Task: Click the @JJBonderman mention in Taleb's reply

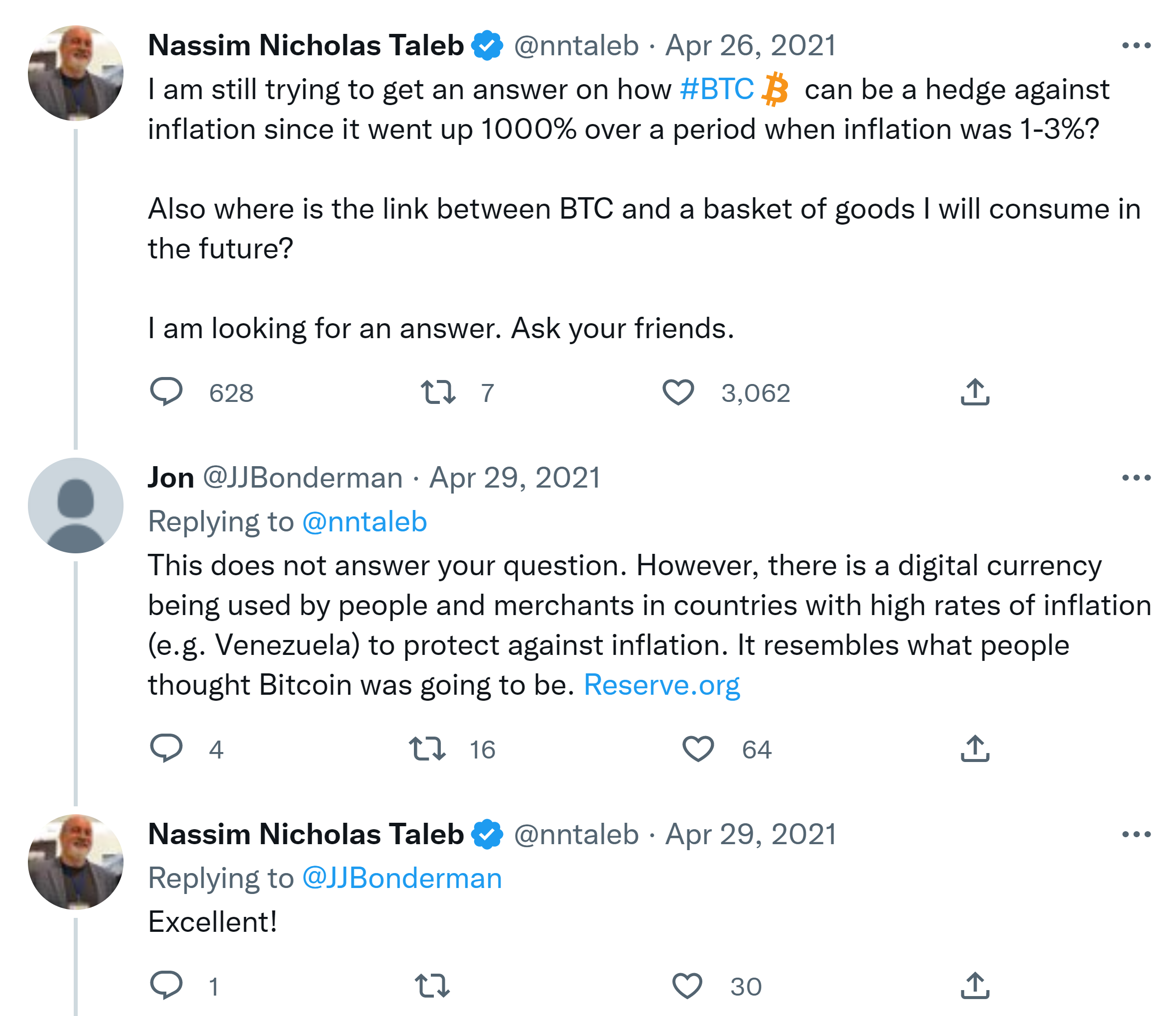Action: (402, 878)
